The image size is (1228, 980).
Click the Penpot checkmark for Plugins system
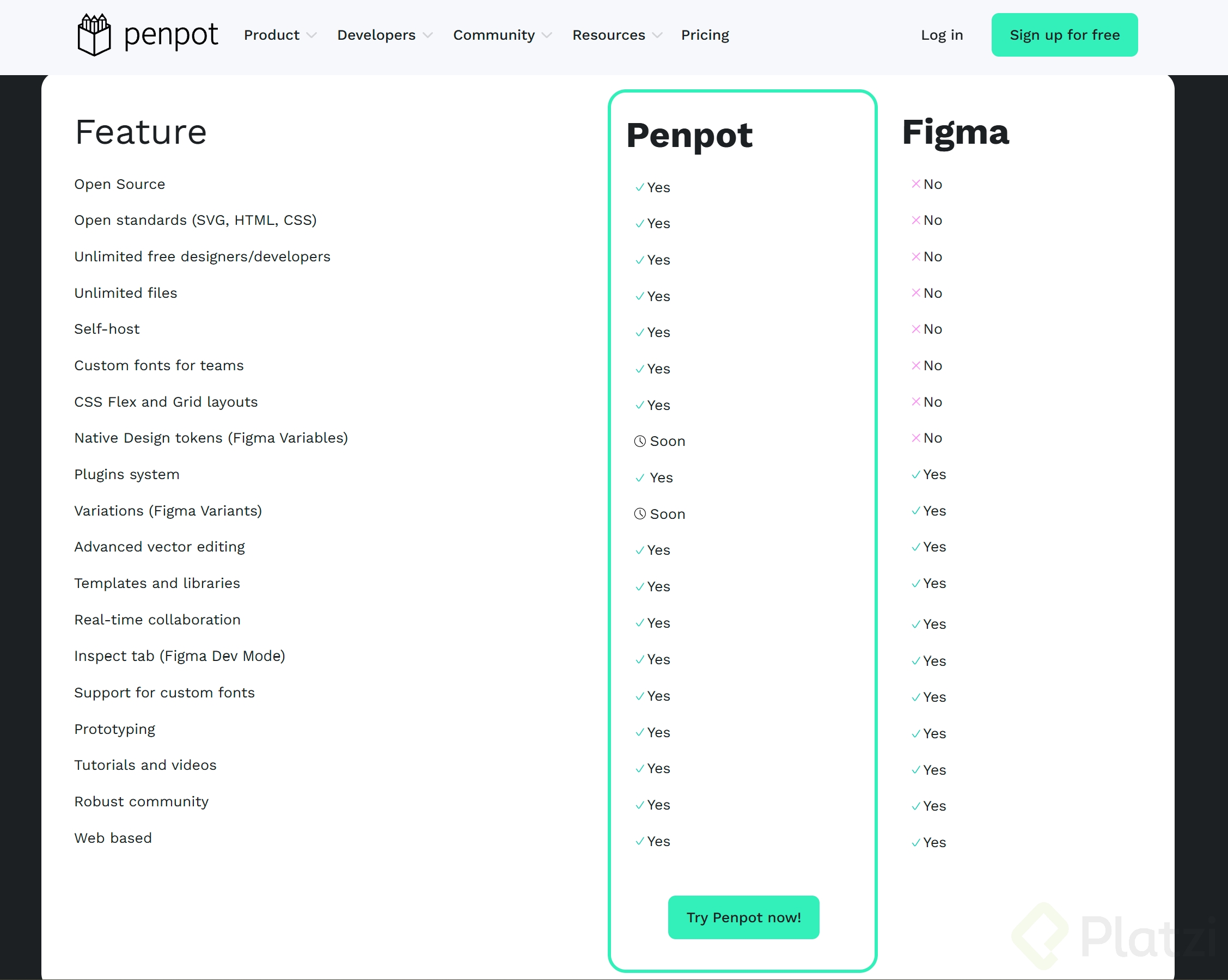[640, 478]
